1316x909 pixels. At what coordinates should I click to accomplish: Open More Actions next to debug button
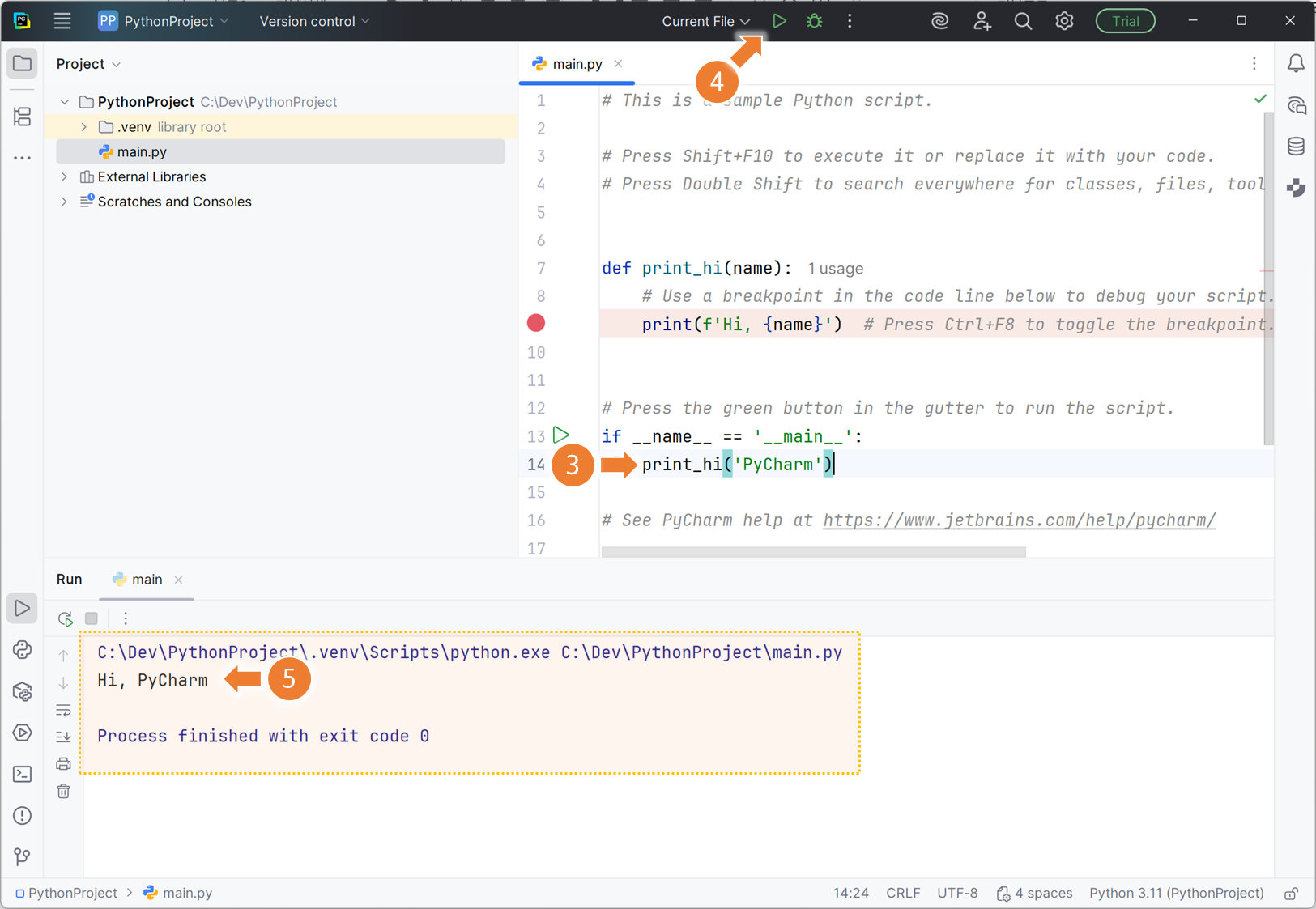pyautogui.click(x=850, y=21)
